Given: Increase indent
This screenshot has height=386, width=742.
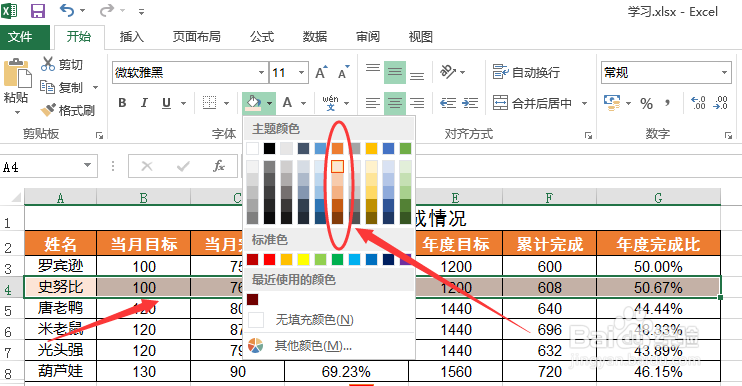Looking at the screenshot, I should click(470, 103).
